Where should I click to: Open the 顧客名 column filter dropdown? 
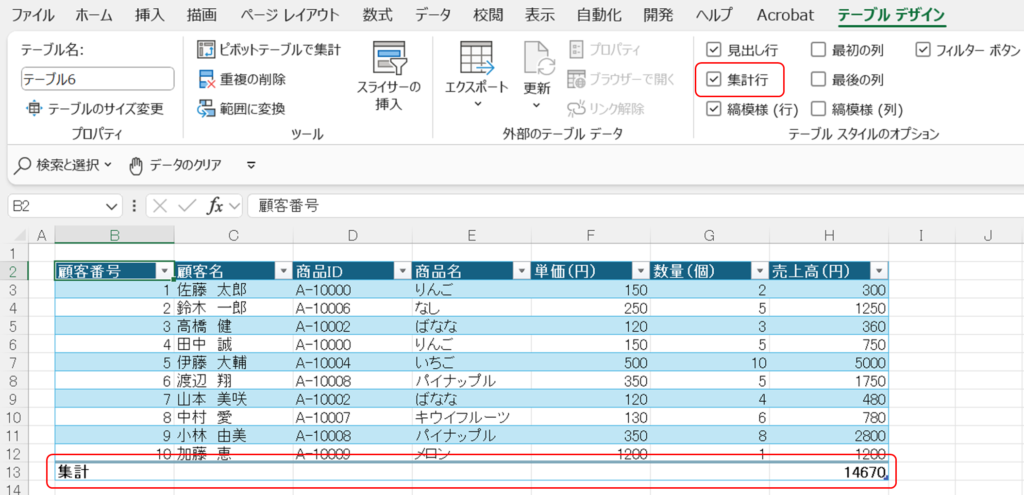pos(282,271)
